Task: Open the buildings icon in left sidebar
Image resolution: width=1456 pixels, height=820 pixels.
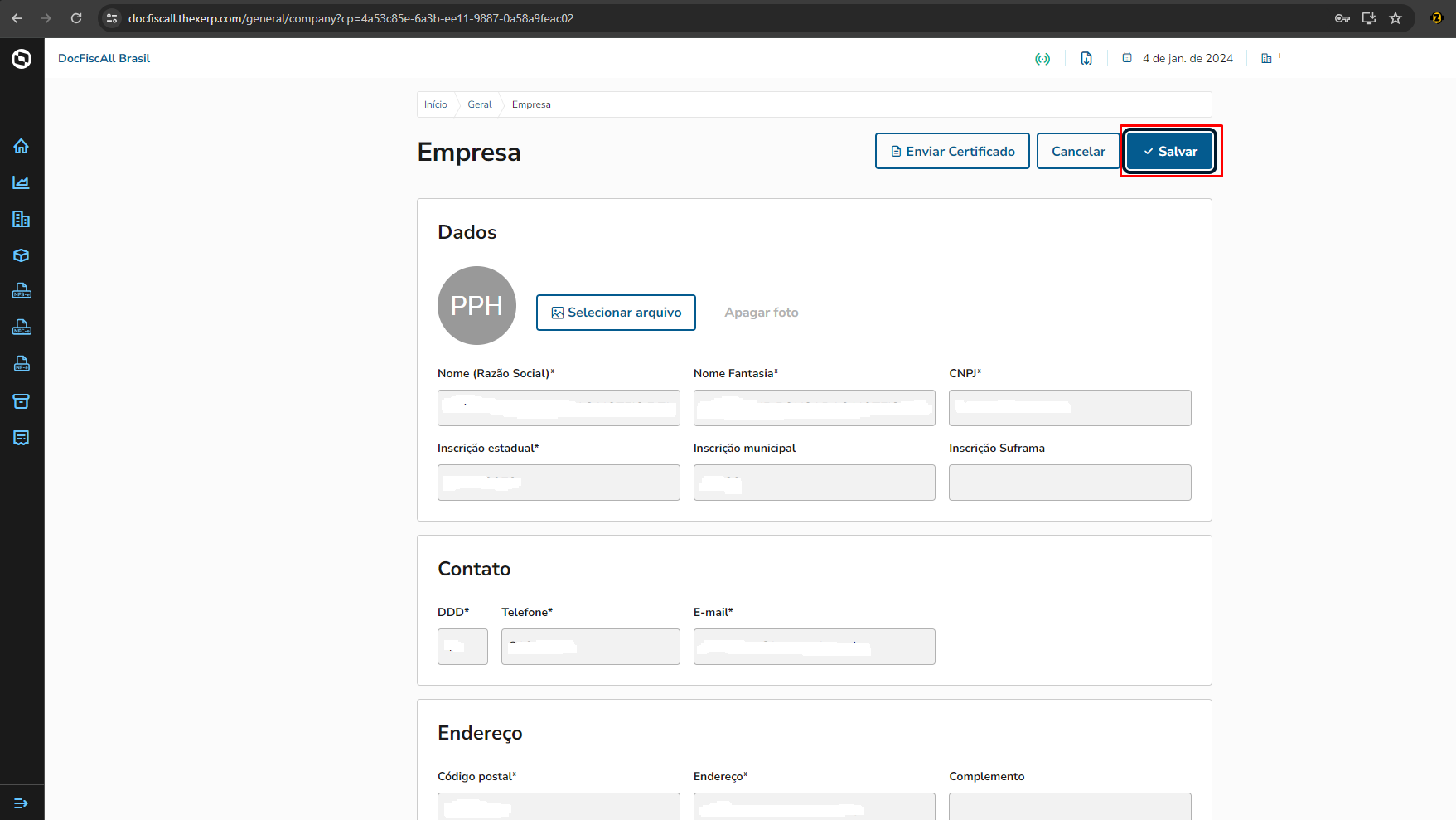Action: point(22,219)
